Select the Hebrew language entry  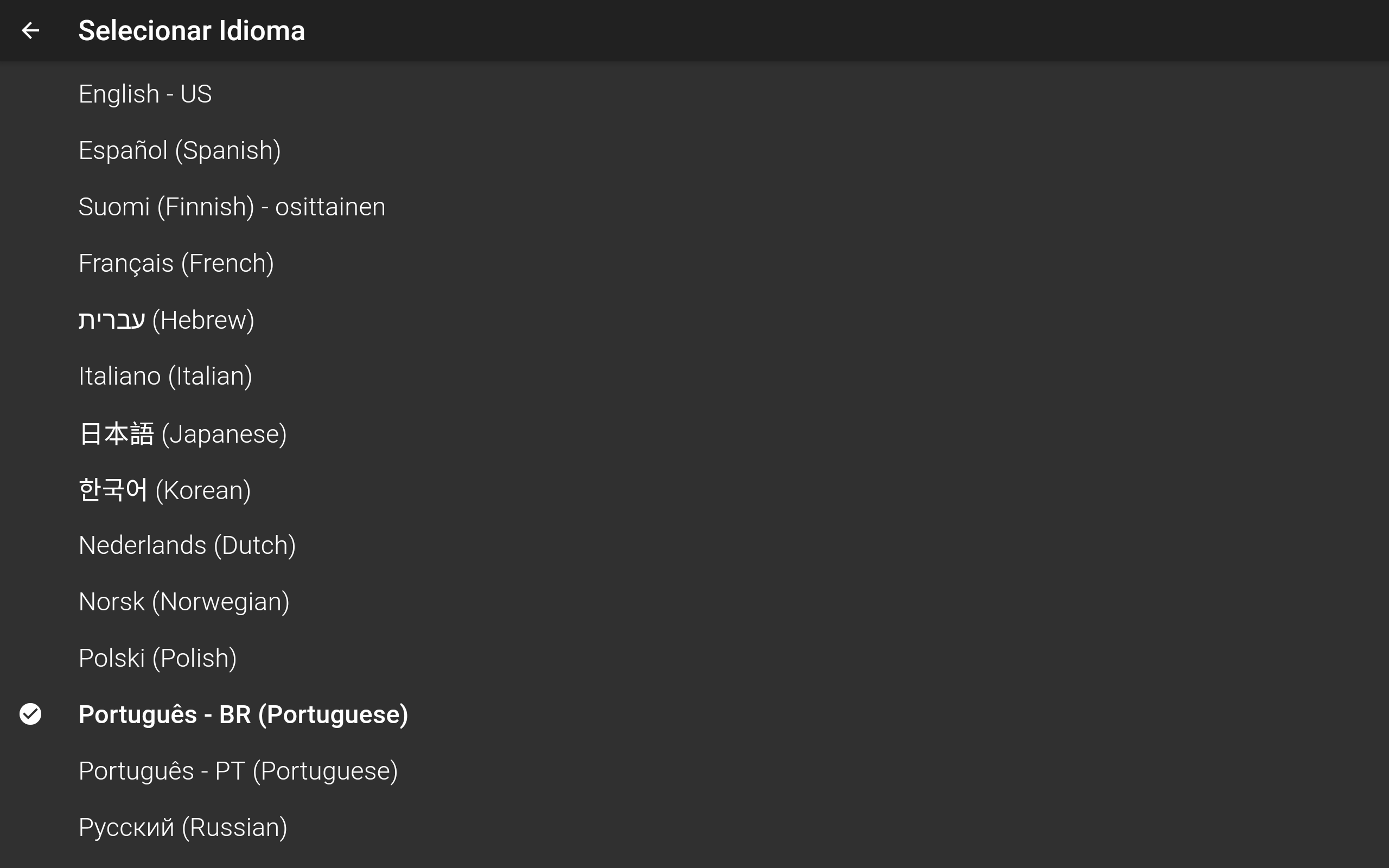[x=694, y=319]
